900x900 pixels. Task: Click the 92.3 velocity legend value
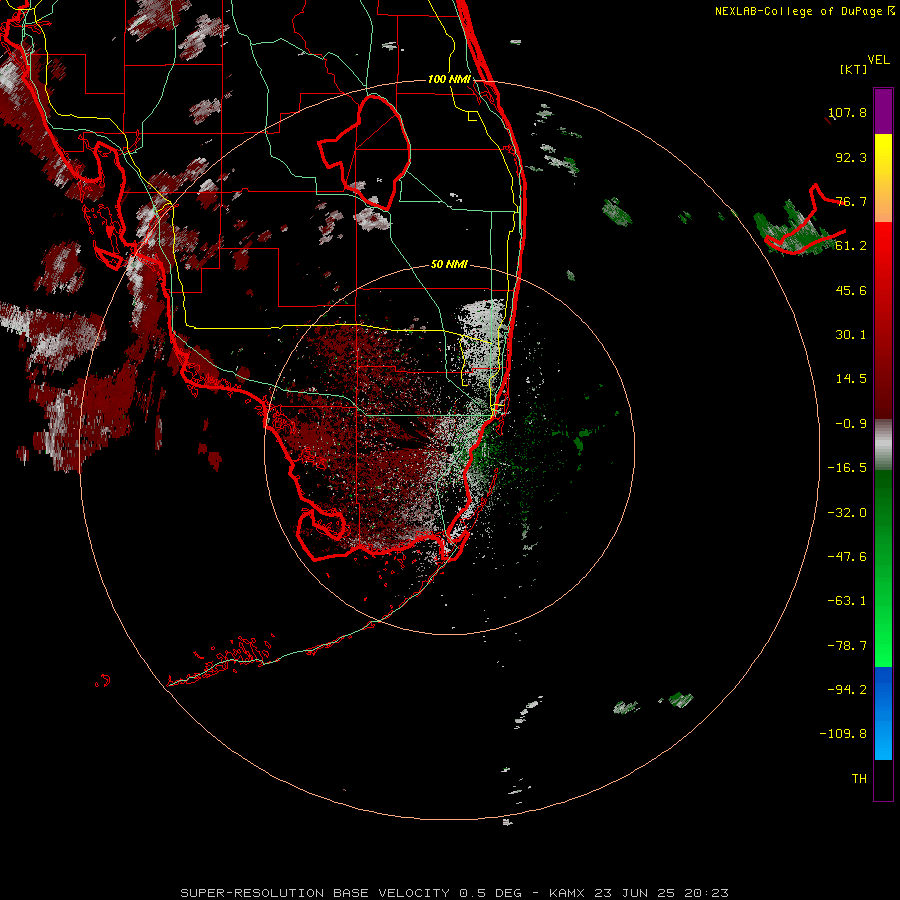(x=851, y=157)
